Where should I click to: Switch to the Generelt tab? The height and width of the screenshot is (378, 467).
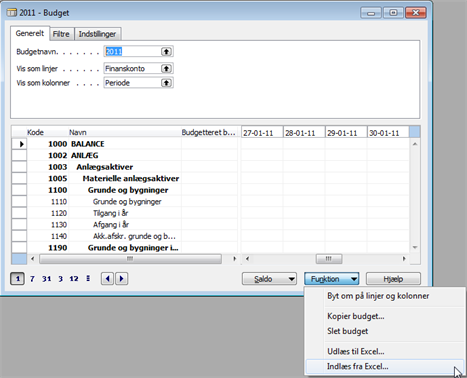coord(30,33)
